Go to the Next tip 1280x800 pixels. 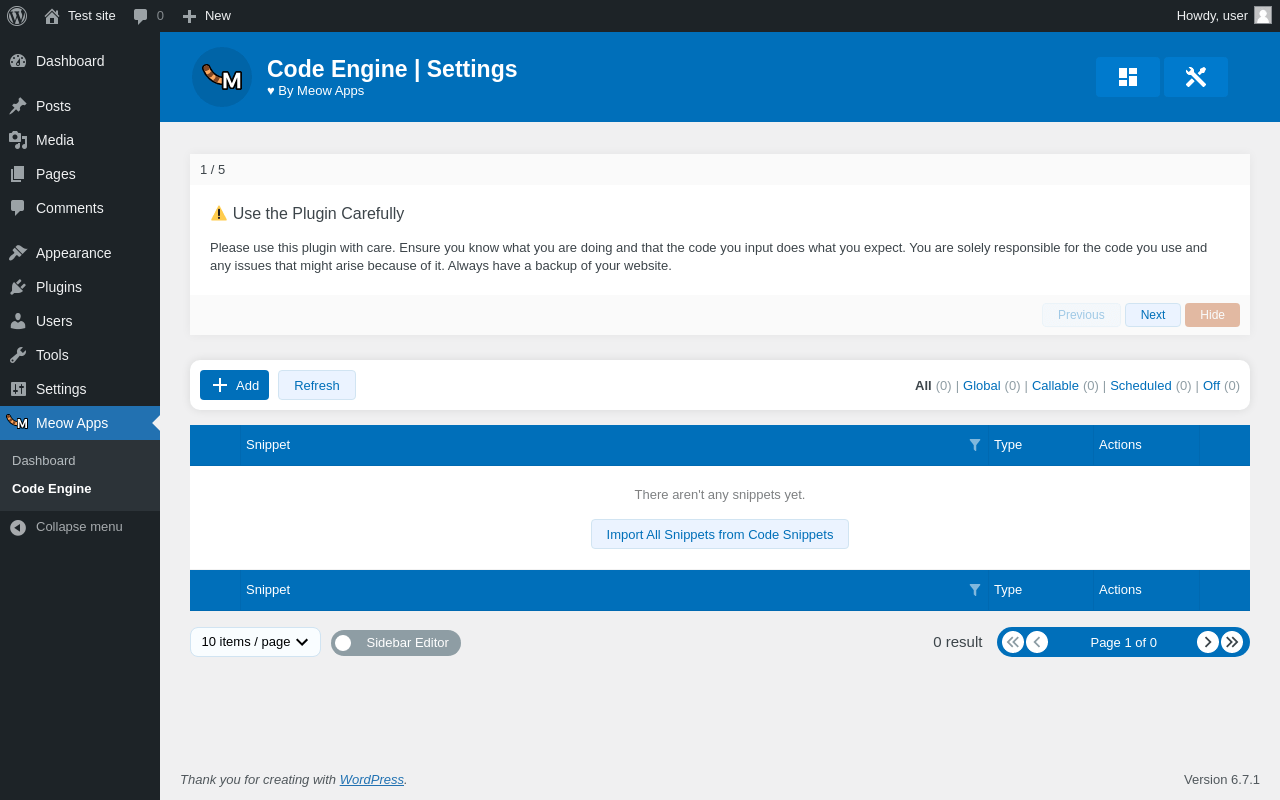[x=1153, y=315]
